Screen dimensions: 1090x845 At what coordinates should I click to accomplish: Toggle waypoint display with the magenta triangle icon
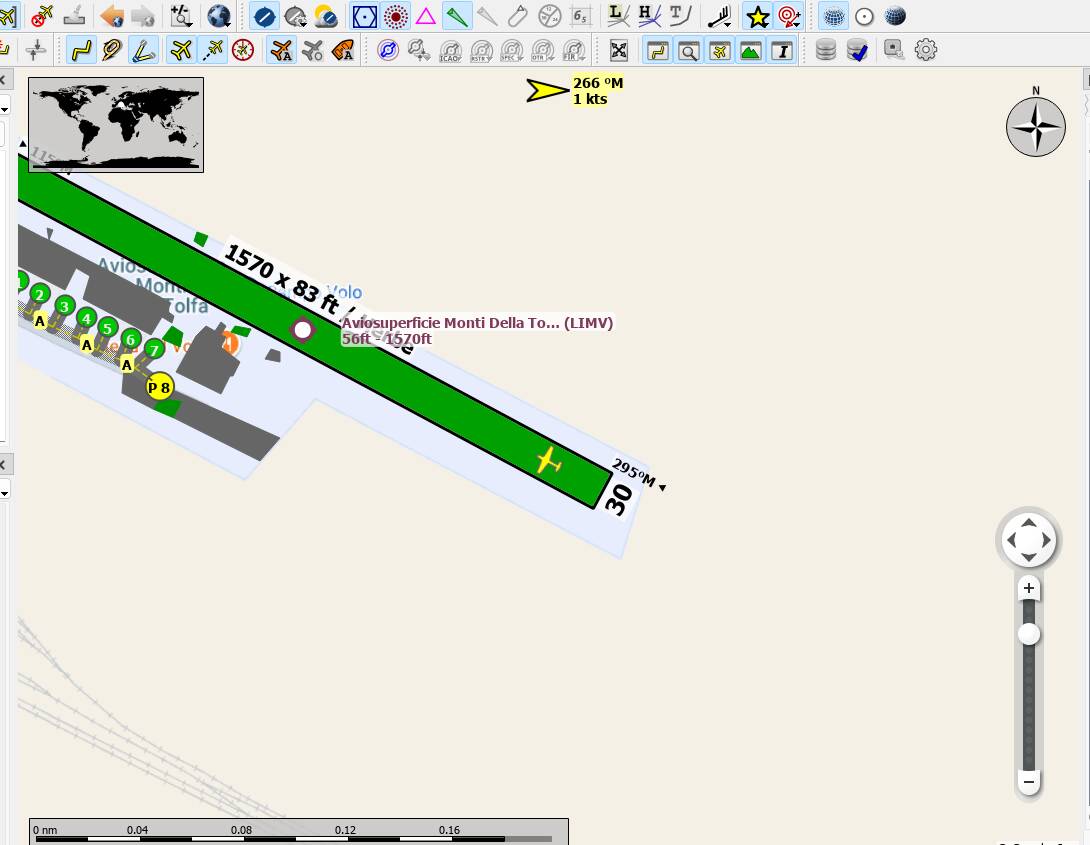425,17
